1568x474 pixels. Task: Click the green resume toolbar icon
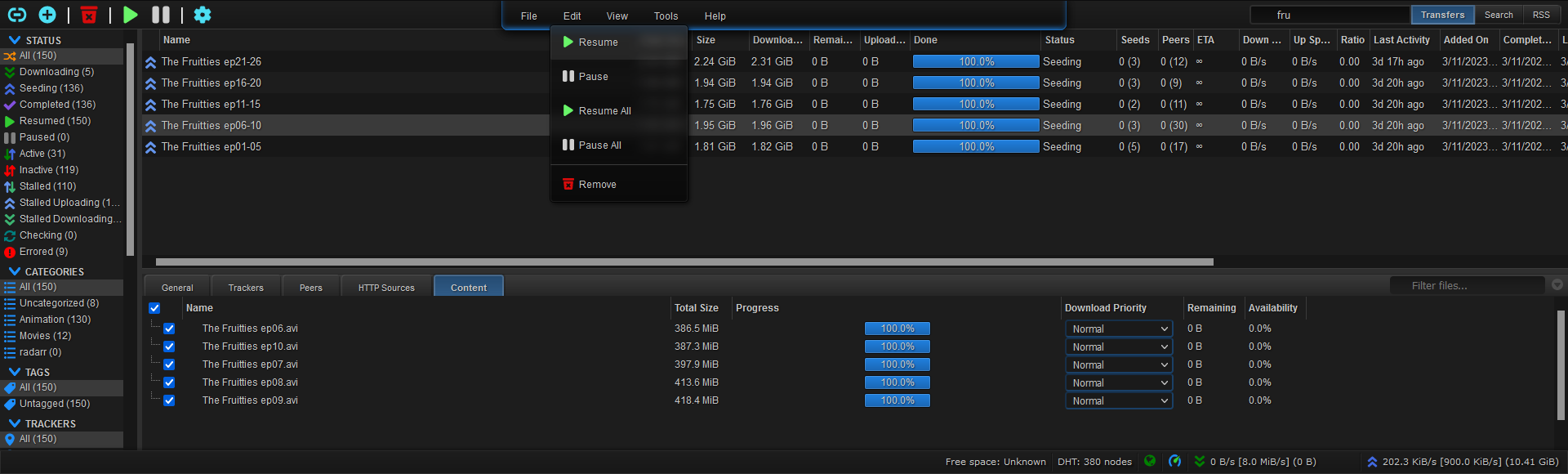coord(131,15)
